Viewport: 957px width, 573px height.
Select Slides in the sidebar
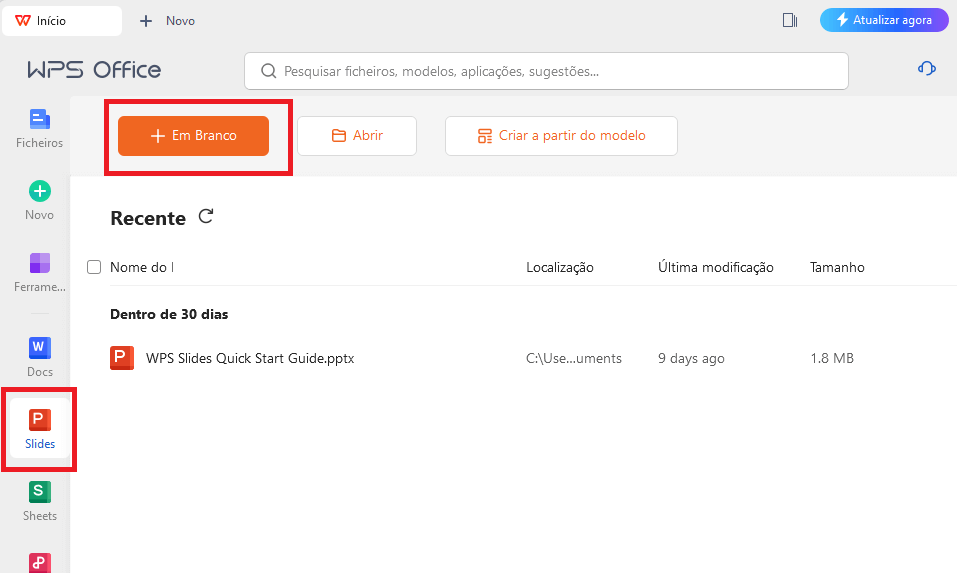pos(40,429)
